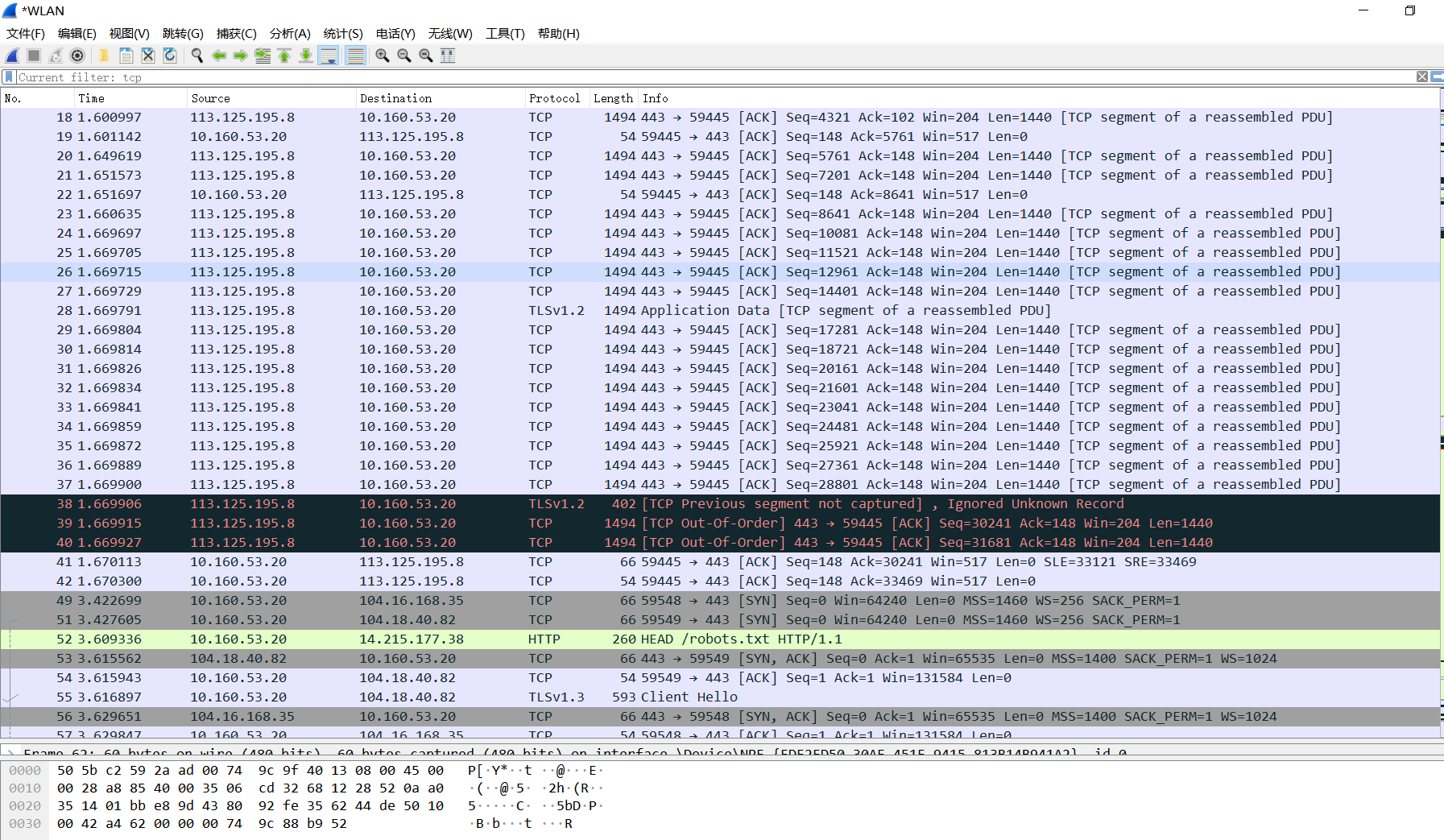Select packet 56 SYN, ACK from 104.16.168.35
Viewport: 1444px width, 840px height.
pos(720,717)
